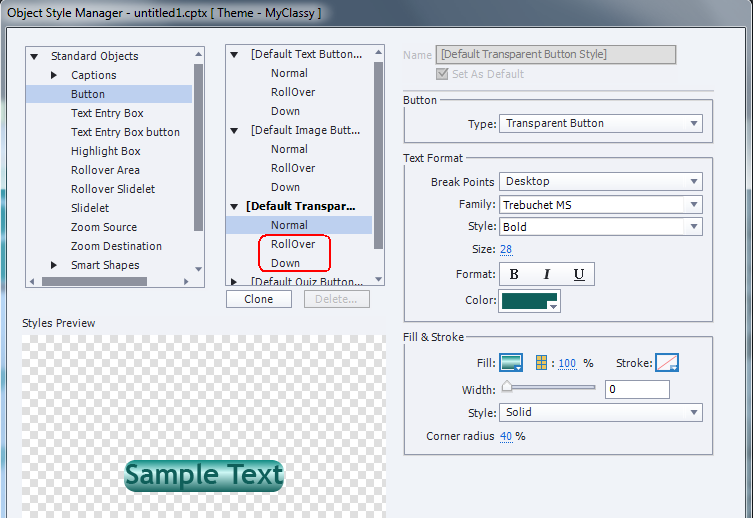
Task: Click the stroke Width slider handle
Action: click(x=507, y=388)
